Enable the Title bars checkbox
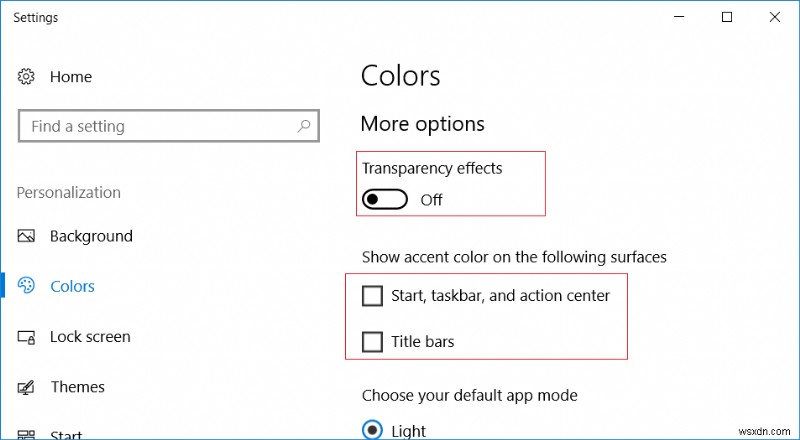Image resolution: width=800 pixels, height=440 pixels. coord(372,342)
